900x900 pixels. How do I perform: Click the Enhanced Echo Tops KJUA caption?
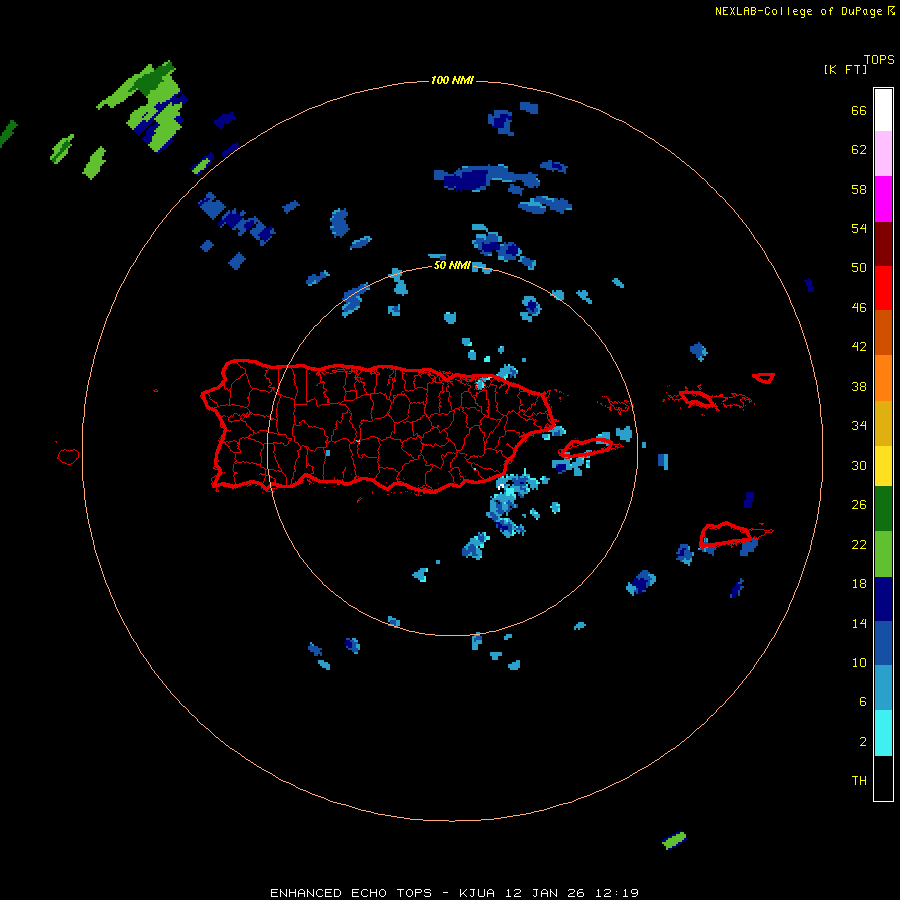pyautogui.click(x=454, y=893)
